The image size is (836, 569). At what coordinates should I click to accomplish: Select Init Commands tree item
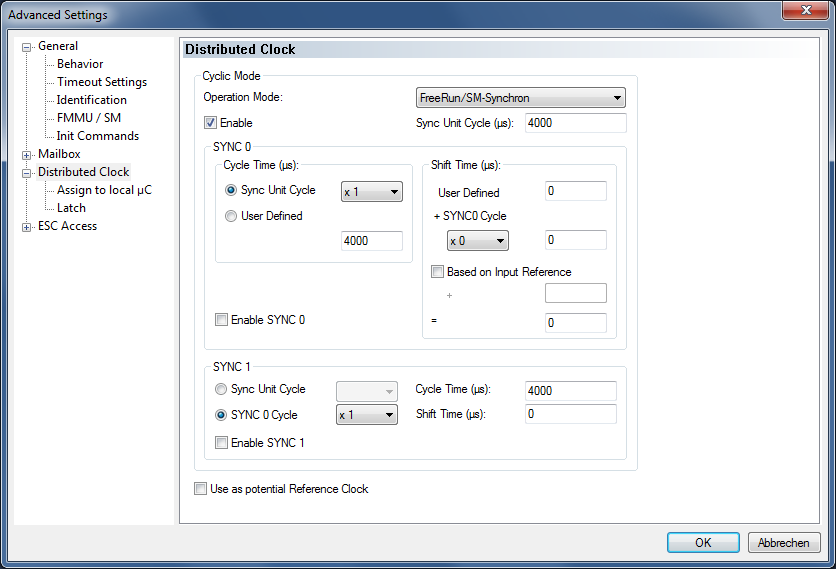[98, 136]
